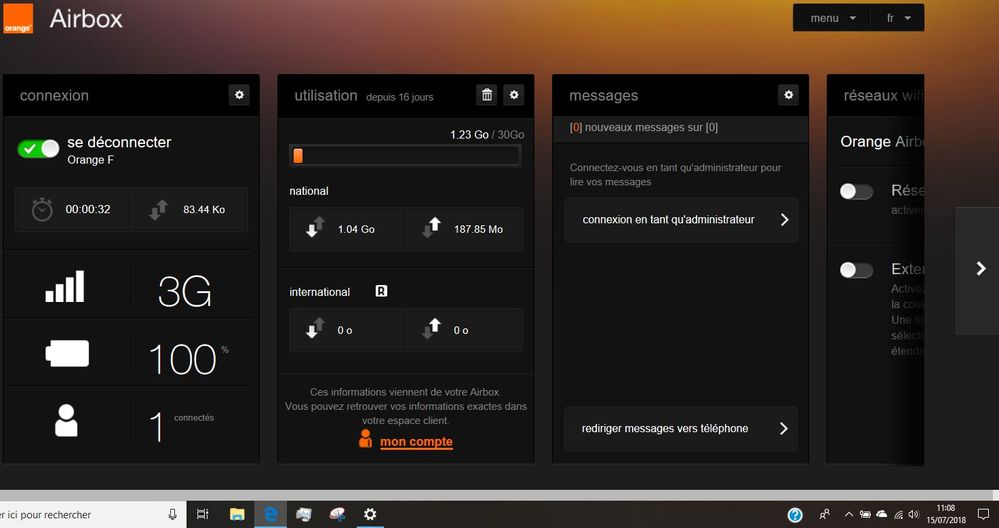Turn on the wifi extender toggle

pos(856,270)
